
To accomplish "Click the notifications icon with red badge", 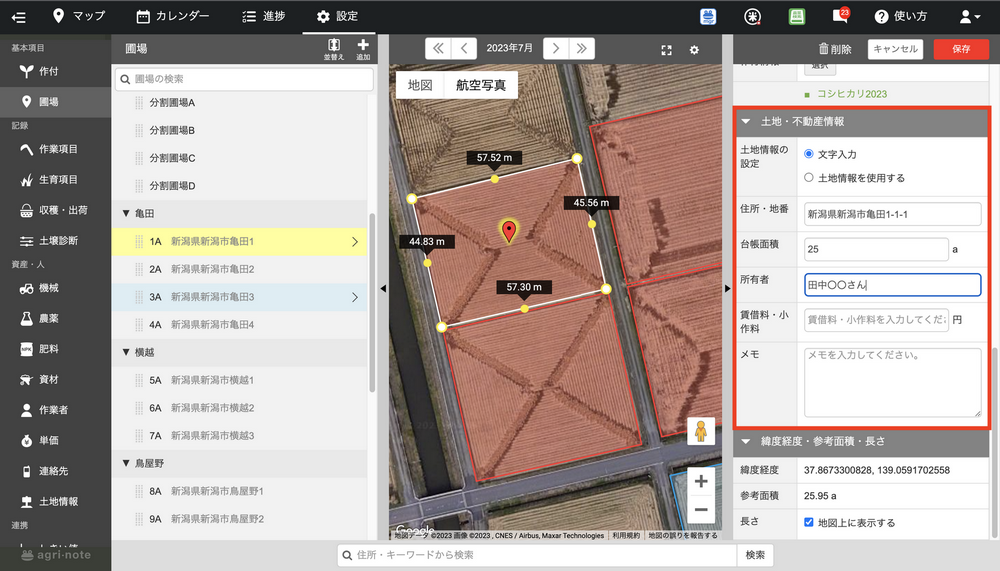I will 840,16.
